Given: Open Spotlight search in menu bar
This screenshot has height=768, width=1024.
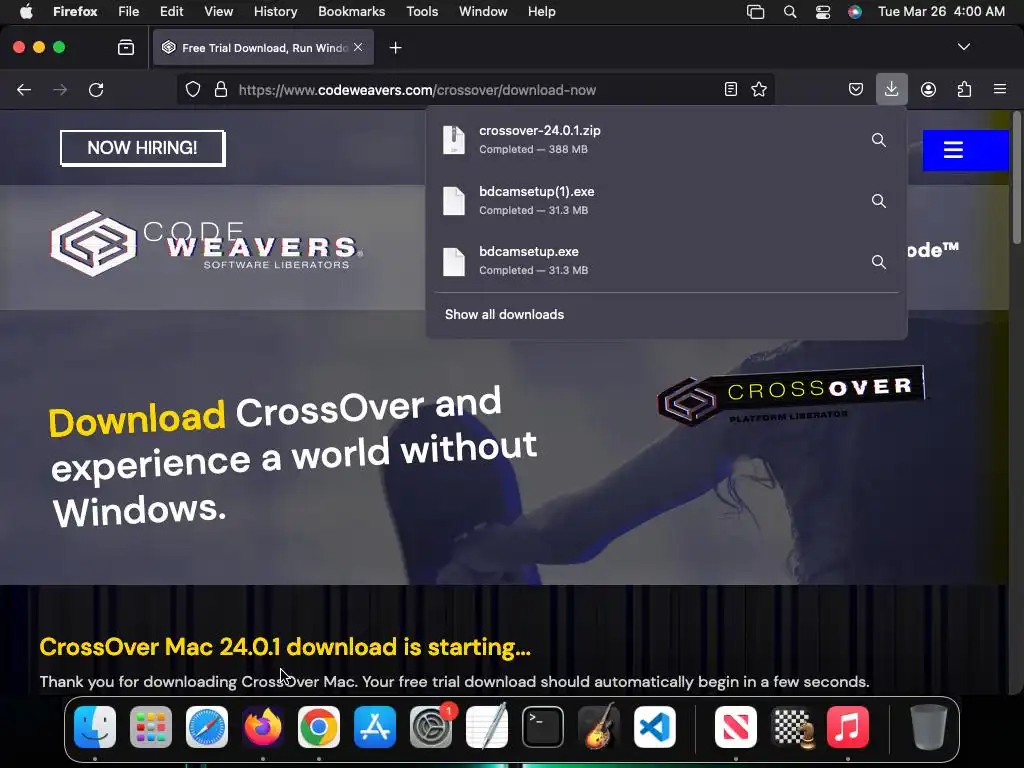Looking at the screenshot, I should pos(790,12).
